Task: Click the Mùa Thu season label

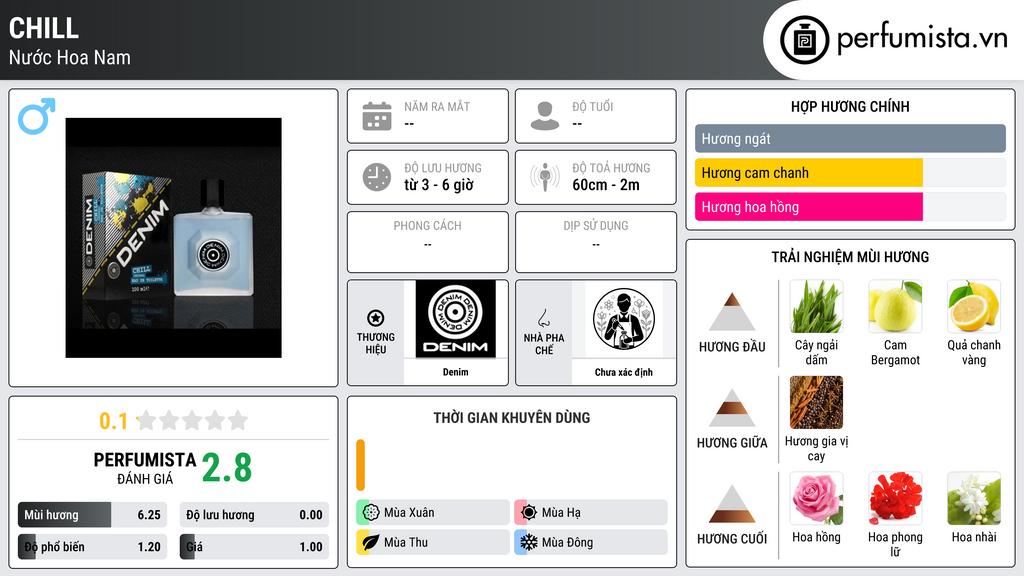Action: [406, 542]
